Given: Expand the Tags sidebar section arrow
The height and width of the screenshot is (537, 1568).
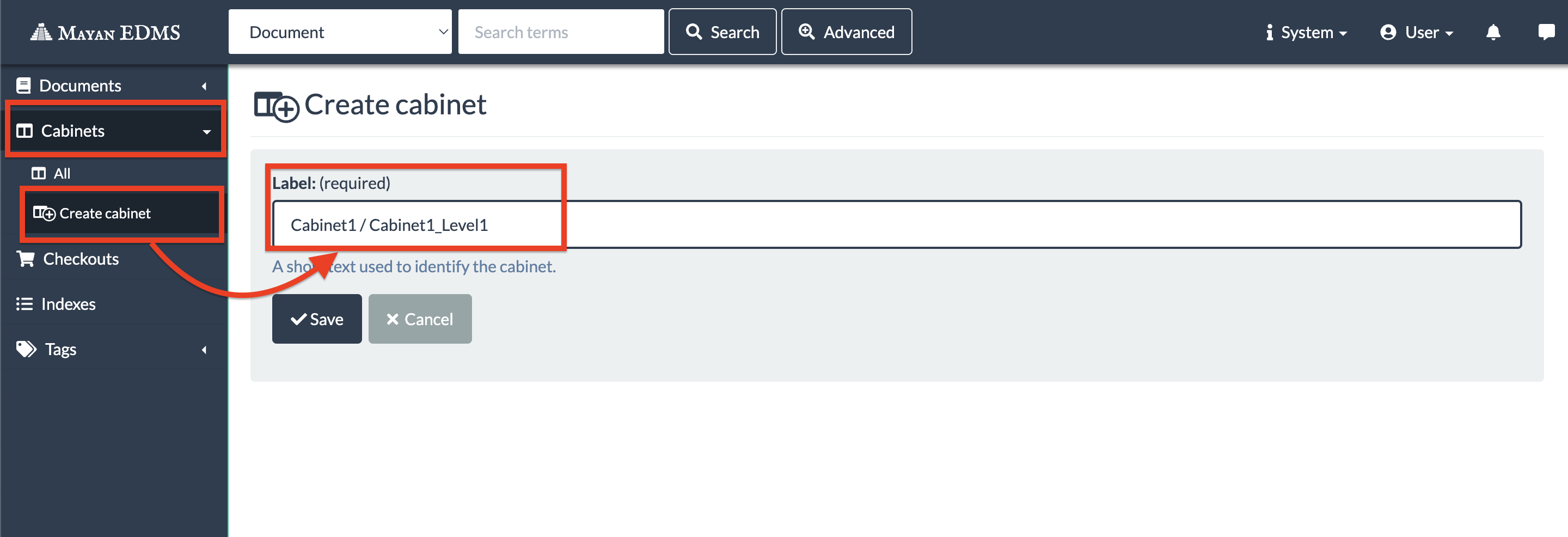Looking at the screenshot, I should [204, 350].
